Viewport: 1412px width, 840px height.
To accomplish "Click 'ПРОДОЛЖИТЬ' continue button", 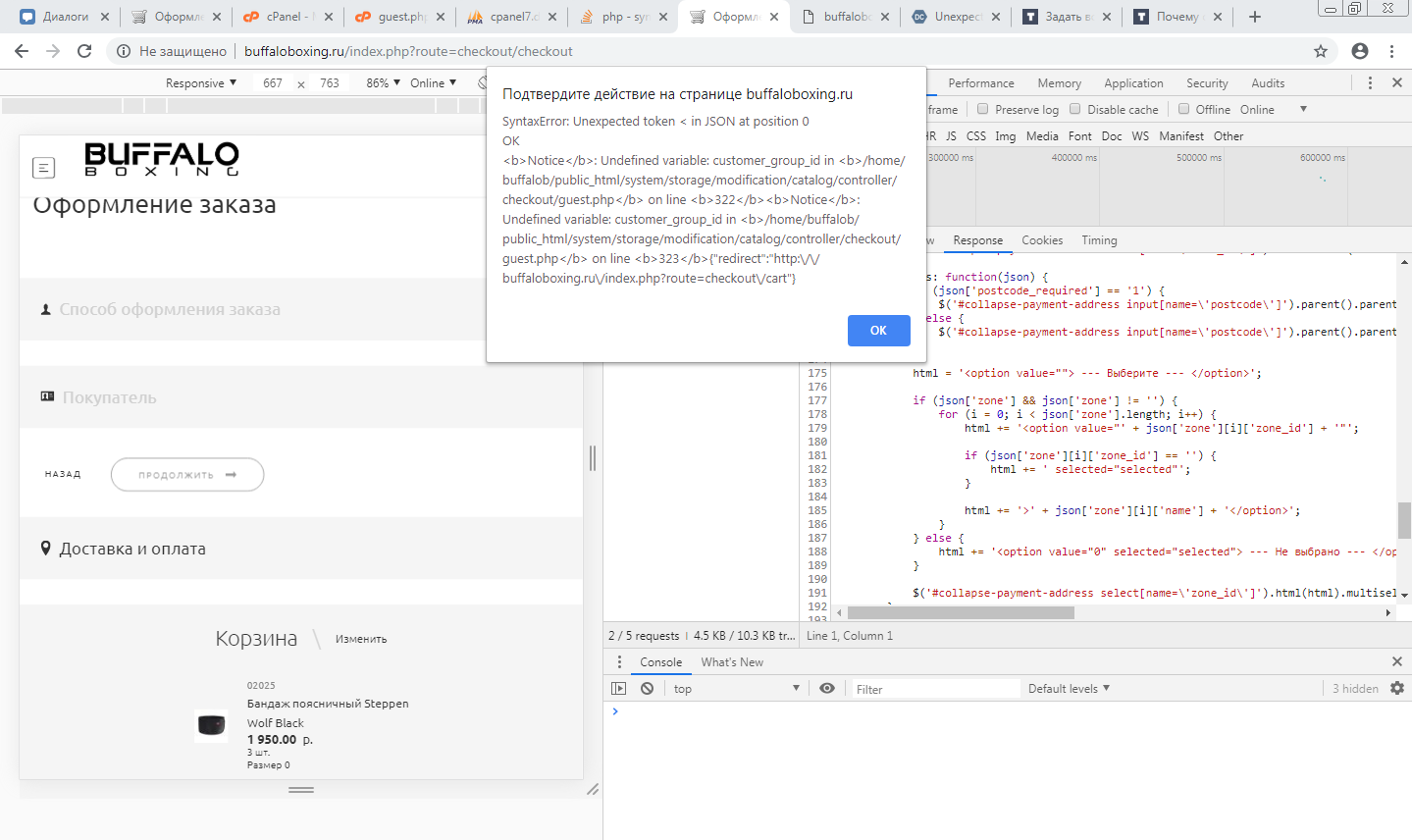I will pyautogui.click(x=187, y=474).
